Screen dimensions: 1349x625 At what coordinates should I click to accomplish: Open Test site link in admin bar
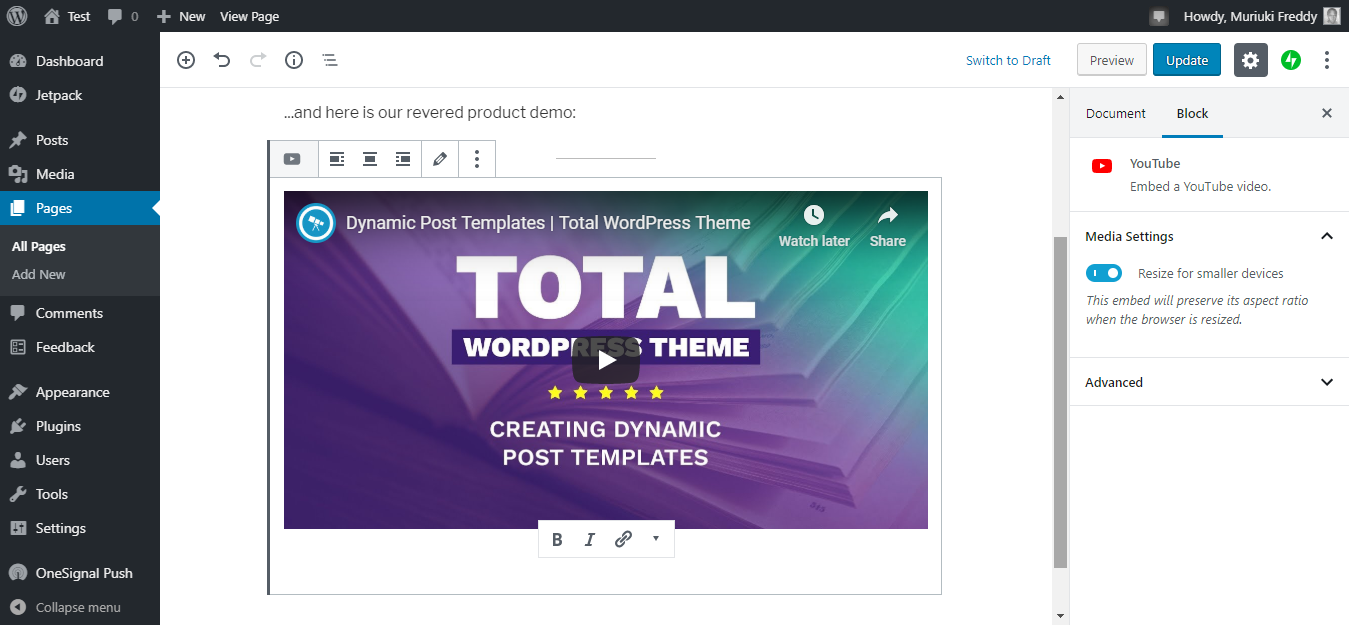(67, 16)
